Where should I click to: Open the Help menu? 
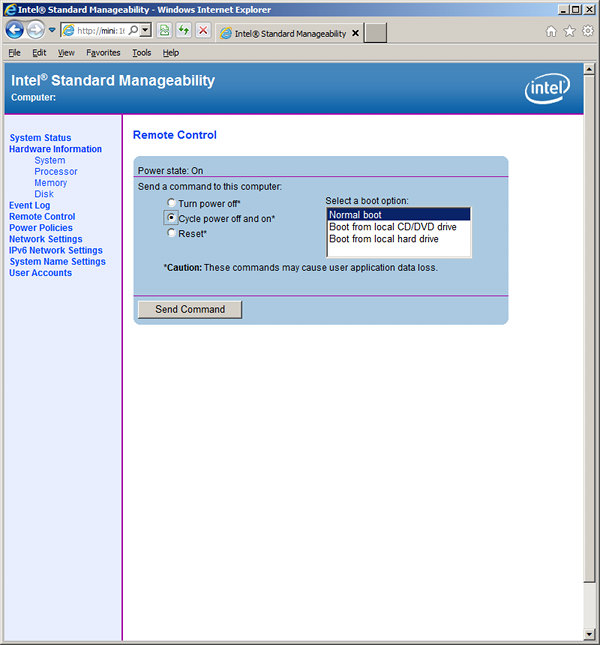pyautogui.click(x=170, y=53)
